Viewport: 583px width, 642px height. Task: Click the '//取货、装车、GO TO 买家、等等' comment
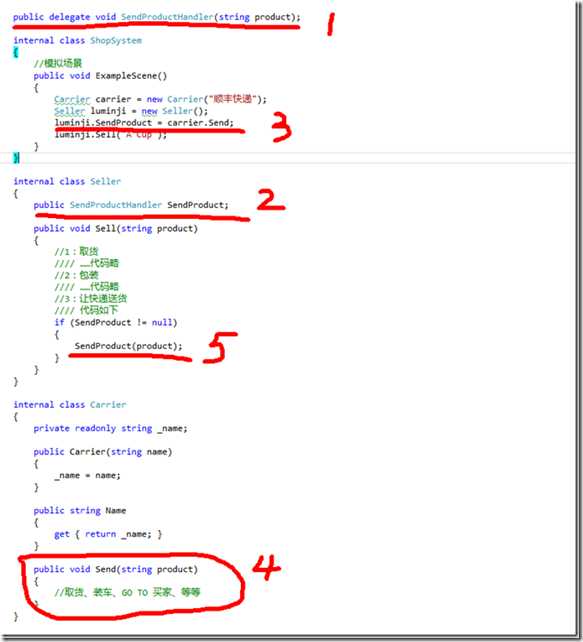(127, 592)
